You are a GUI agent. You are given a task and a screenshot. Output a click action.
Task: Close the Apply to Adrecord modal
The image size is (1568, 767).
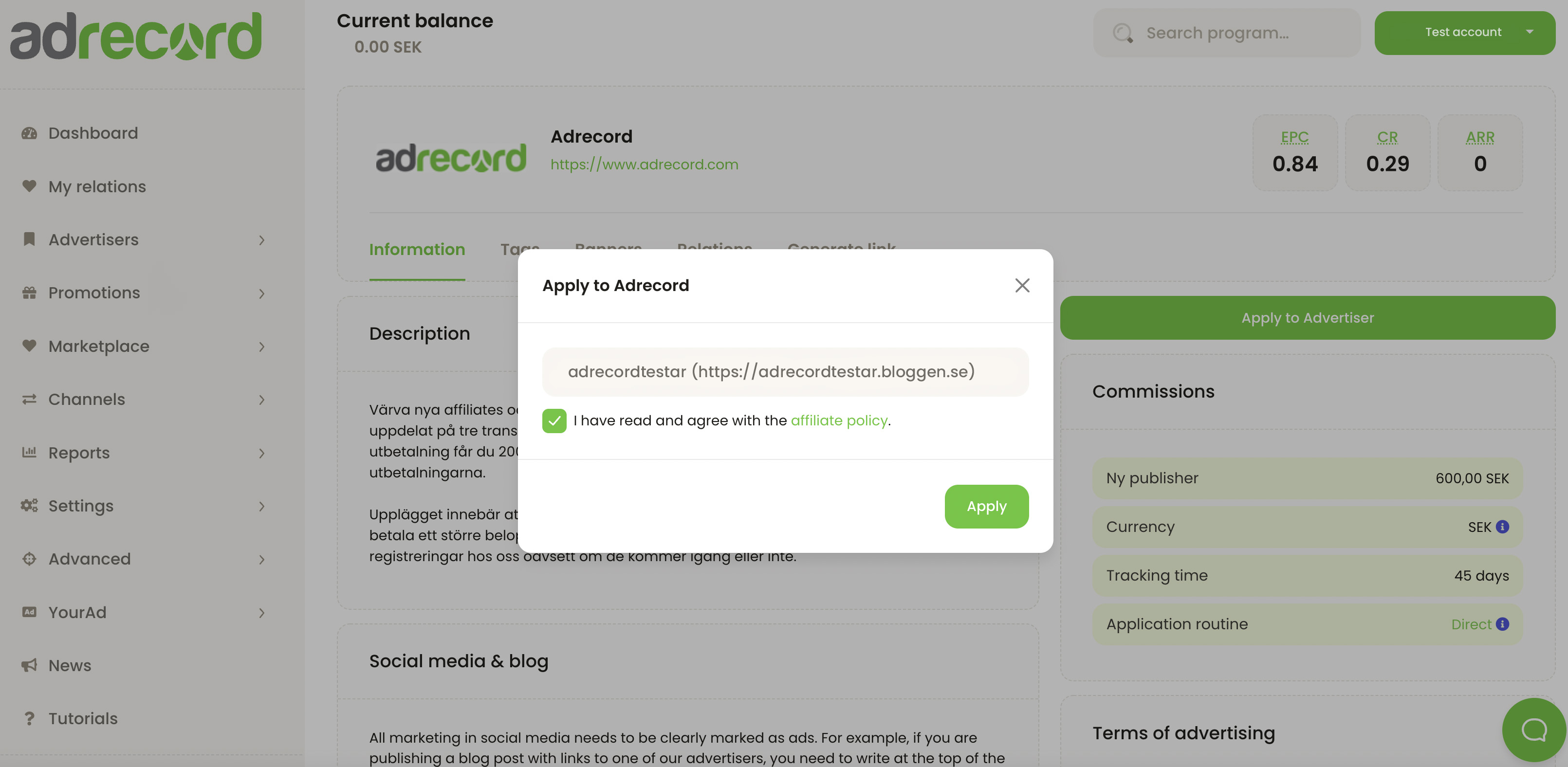point(1022,285)
